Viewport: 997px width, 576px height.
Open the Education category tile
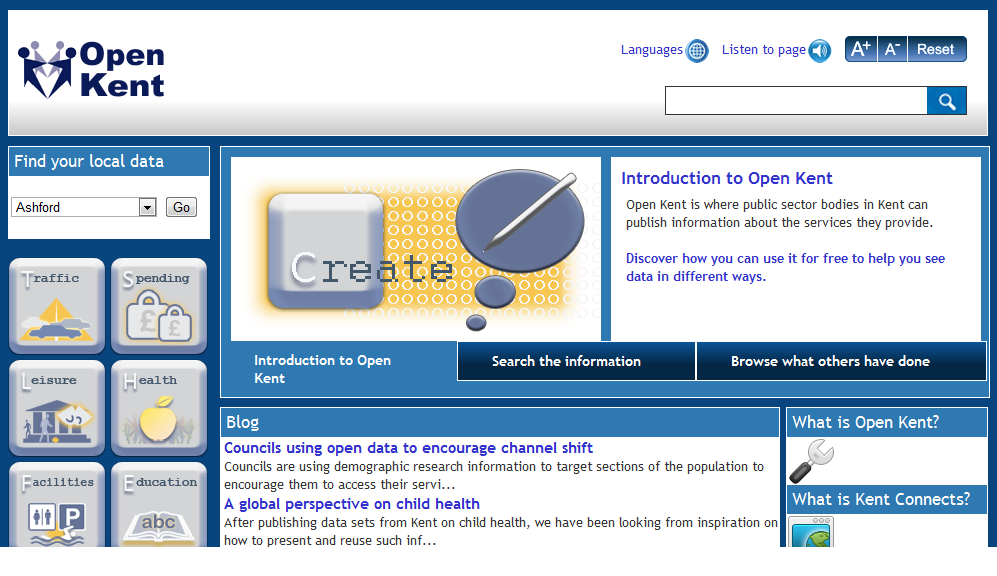159,505
